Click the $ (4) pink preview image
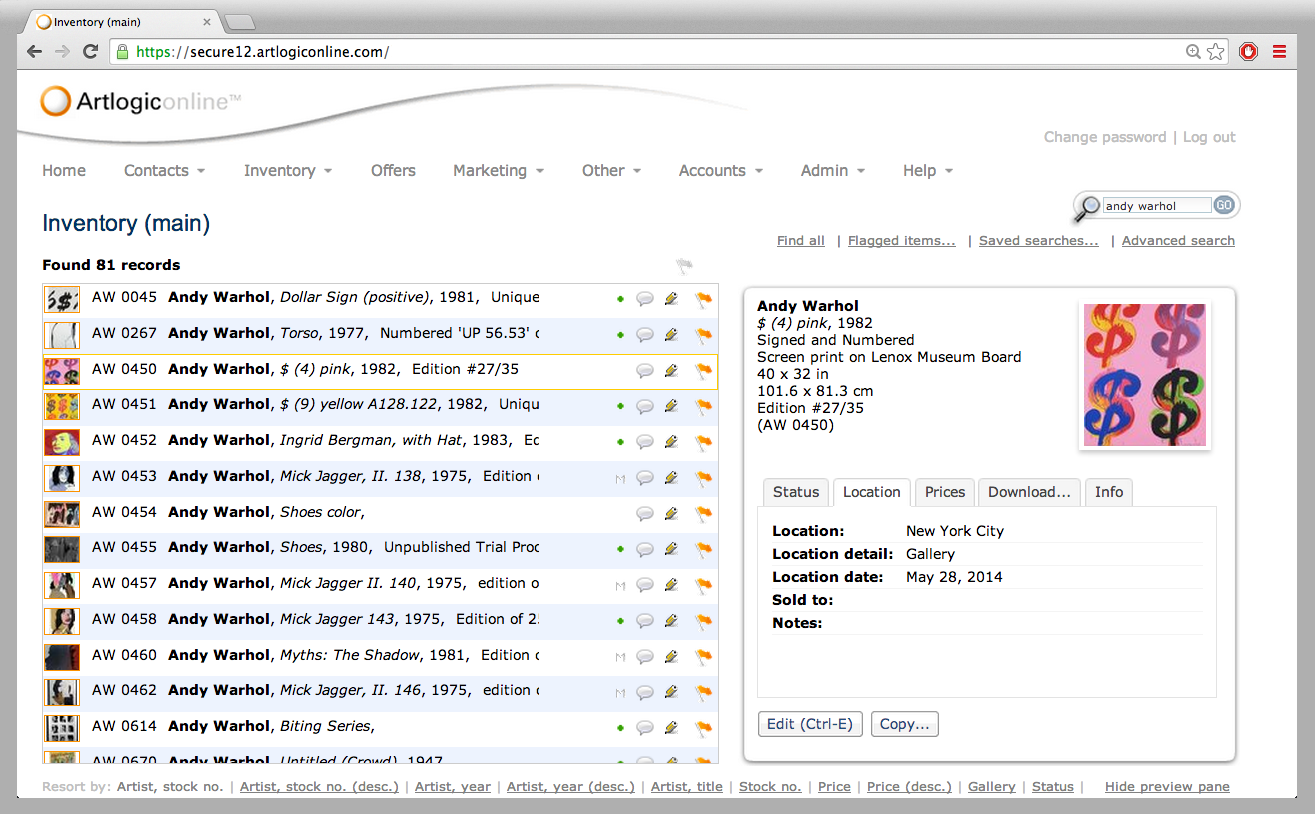 click(1146, 375)
